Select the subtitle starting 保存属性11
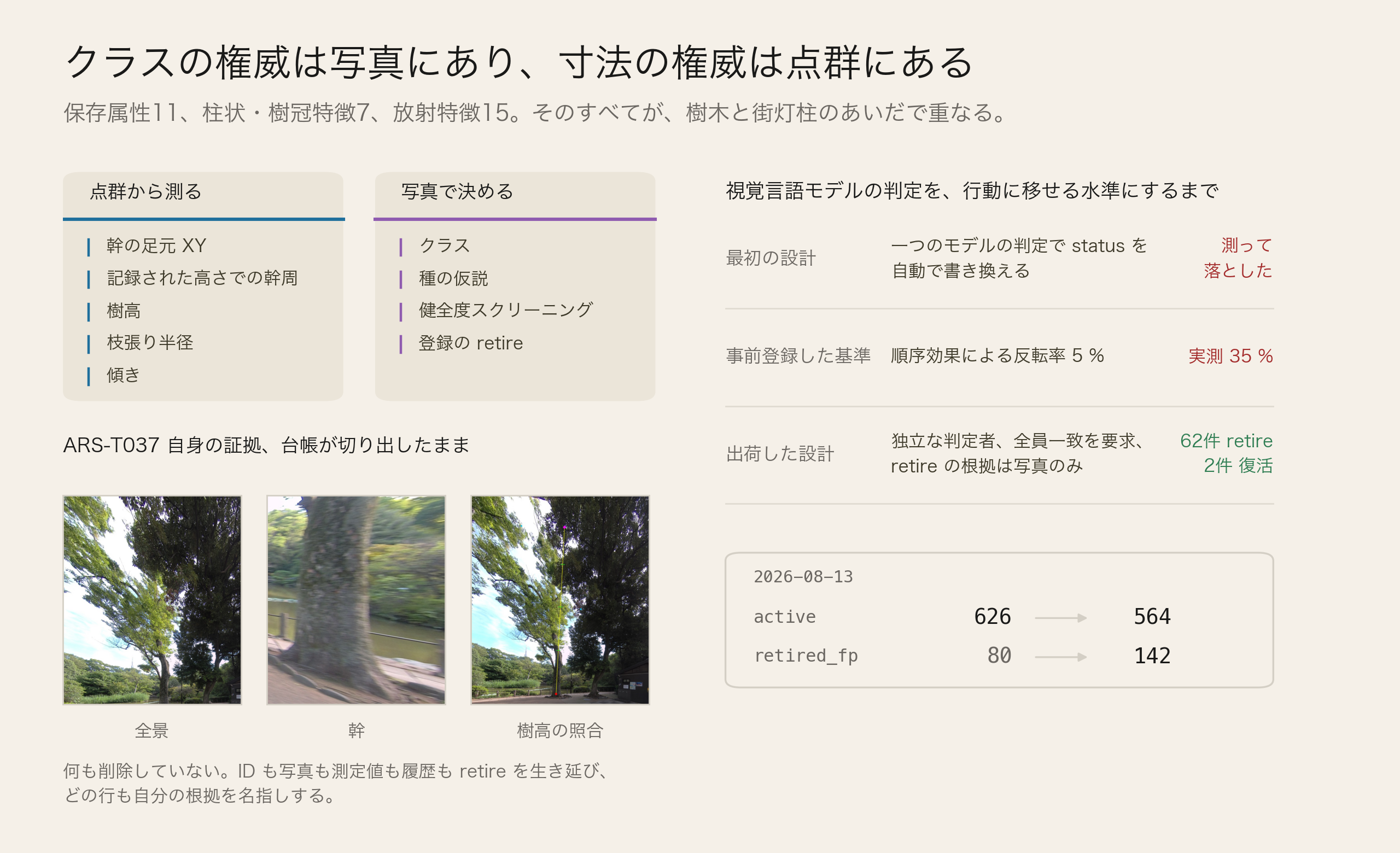Screen dimensions: 1400x853 [536, 113]
